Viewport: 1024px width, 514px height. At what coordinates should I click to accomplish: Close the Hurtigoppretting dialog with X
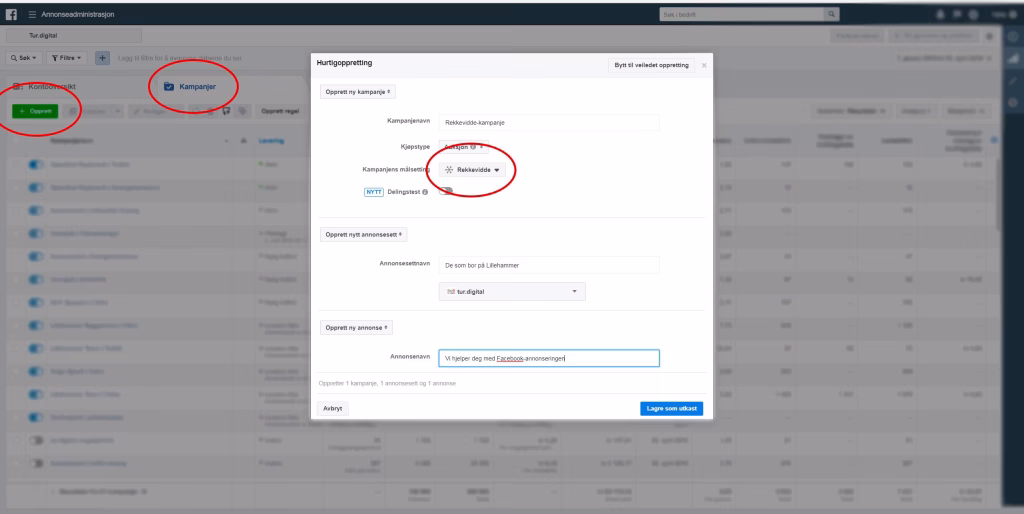(704, 65)
